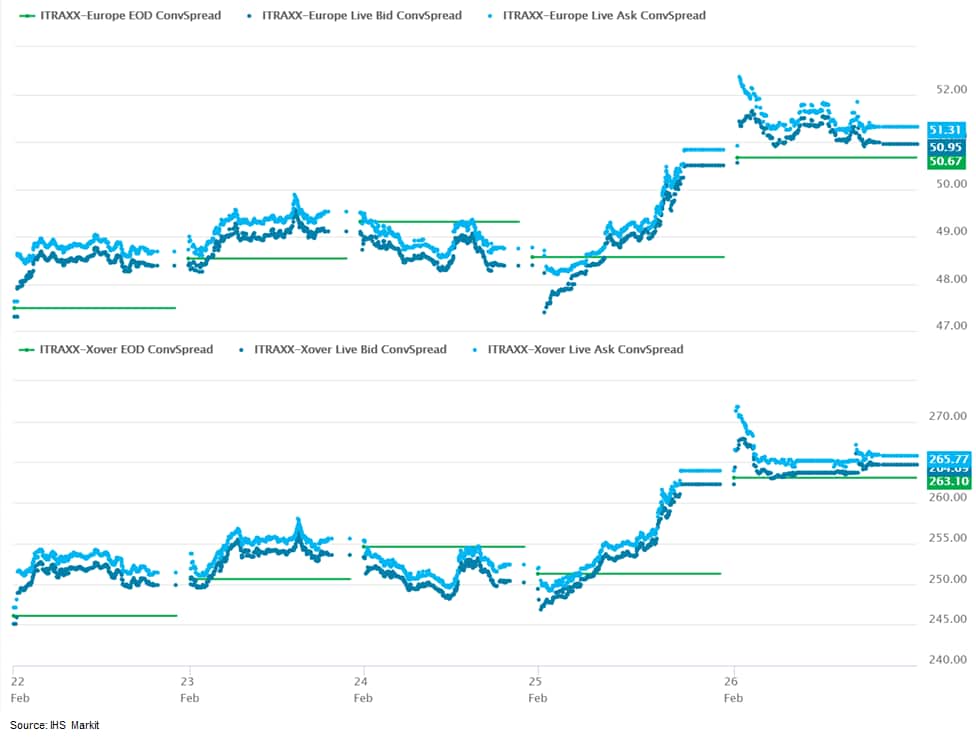Click the green line marker for ITRAXX-Xover EOD ConvSpread
Viewport: 976px width, 738px height.
pyautogui.click(x=27, y=350)
